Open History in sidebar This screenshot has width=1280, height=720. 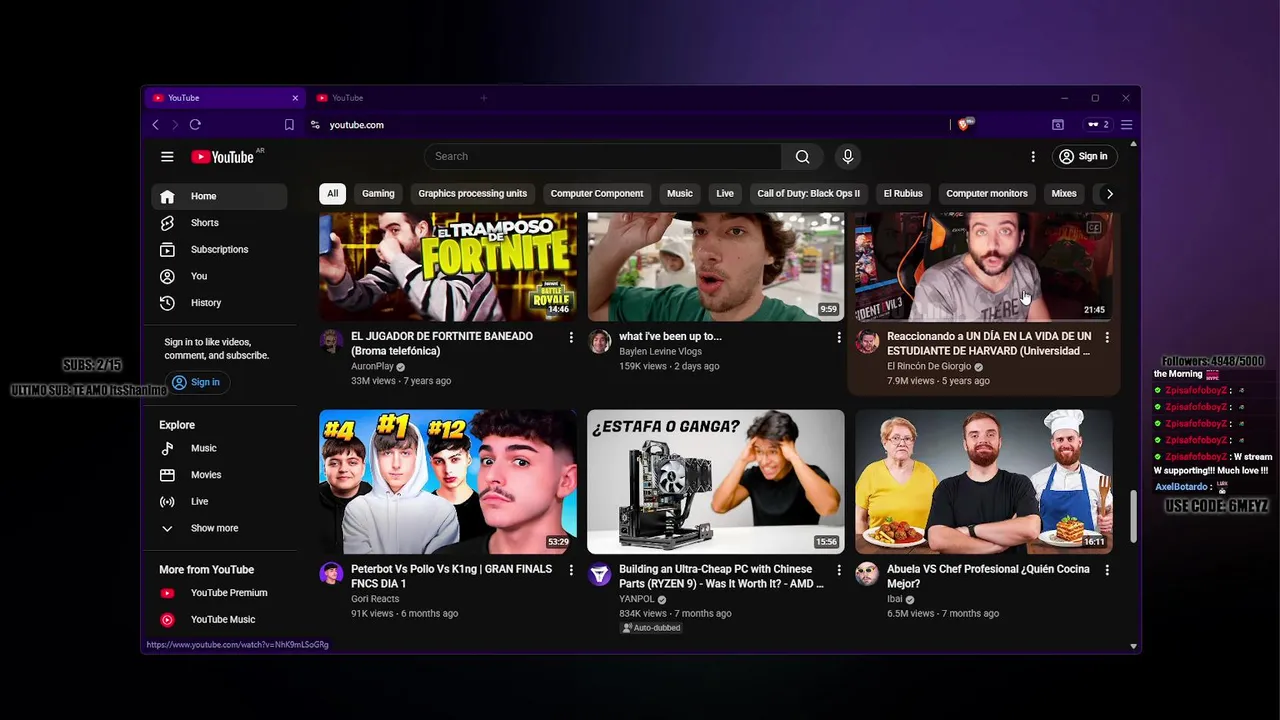click(221, 303)
